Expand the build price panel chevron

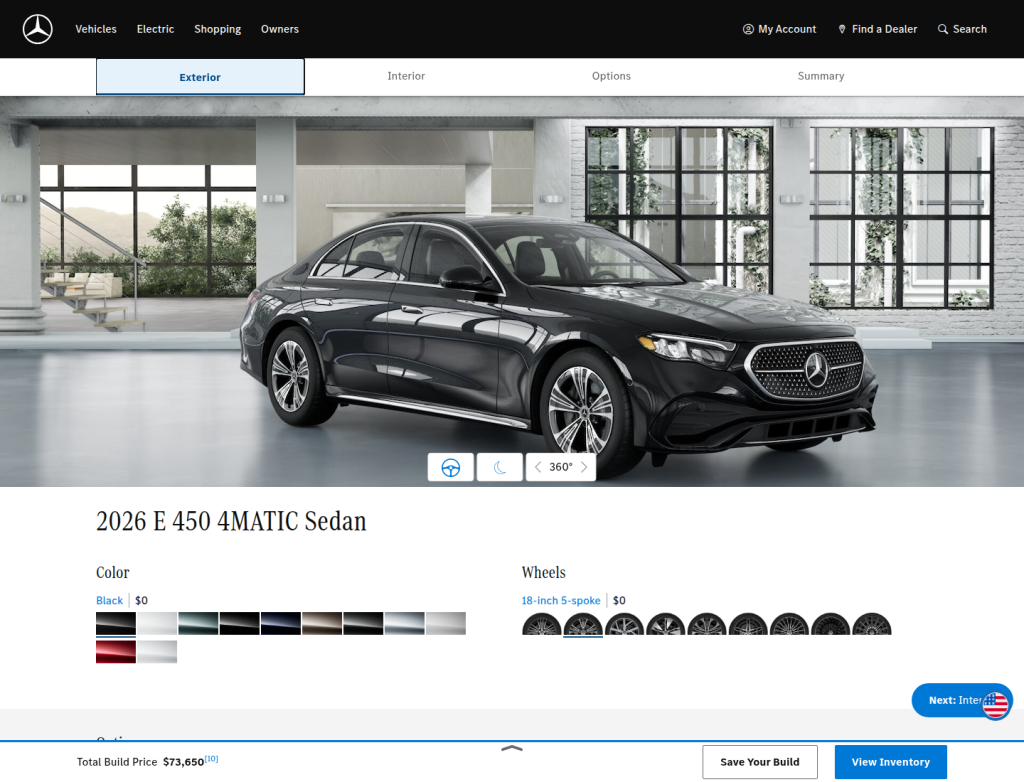pos(512,749)
